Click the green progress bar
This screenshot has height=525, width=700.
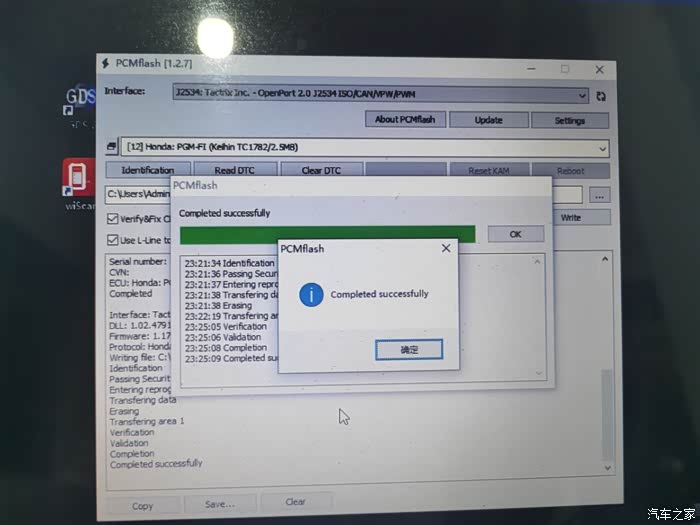click(327, 235)
